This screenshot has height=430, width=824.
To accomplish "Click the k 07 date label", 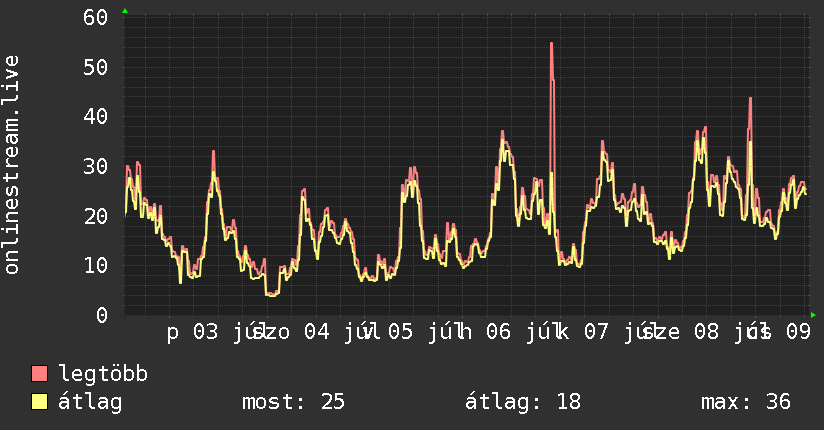I will 583,332.
